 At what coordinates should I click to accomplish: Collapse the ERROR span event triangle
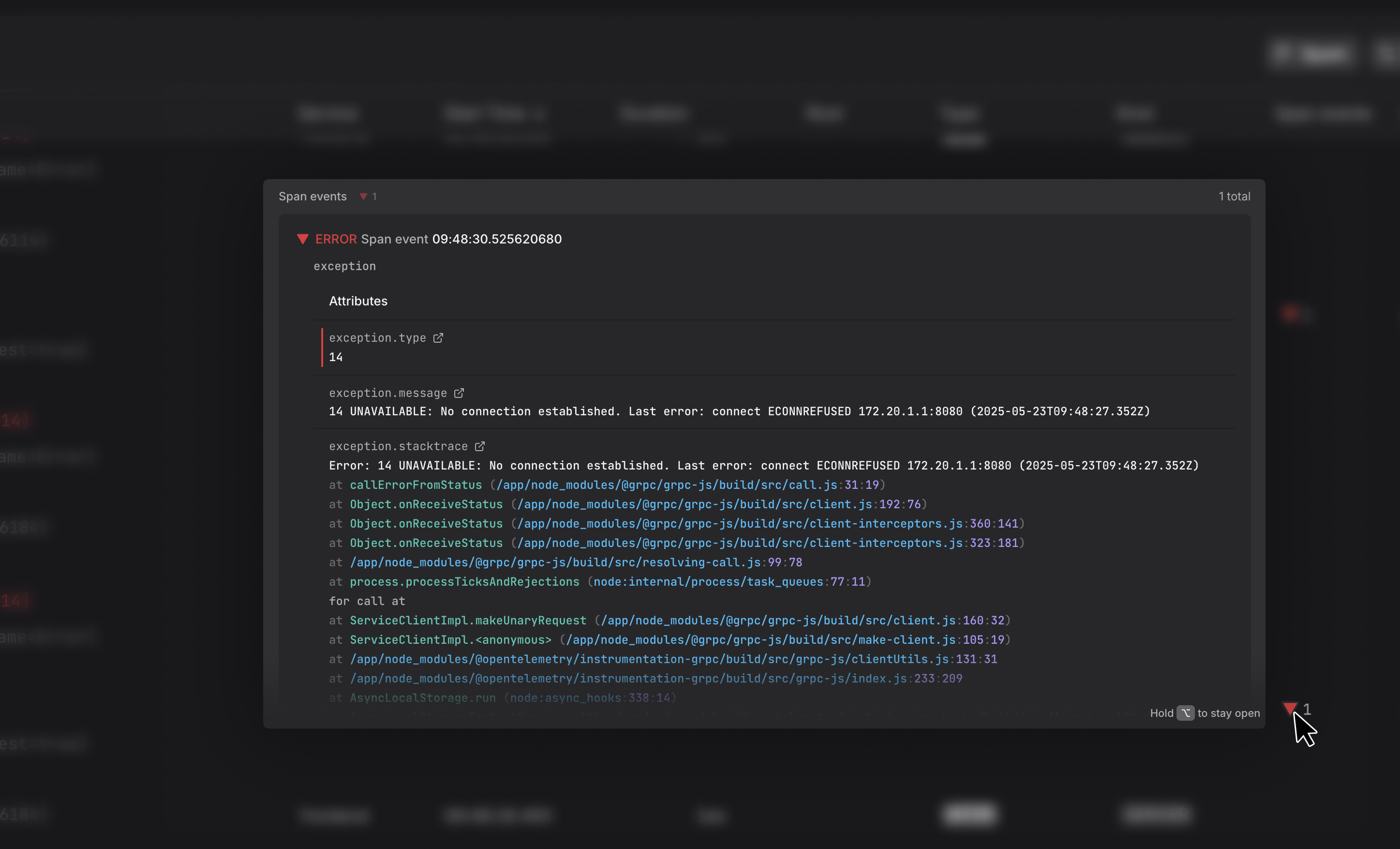303,239
